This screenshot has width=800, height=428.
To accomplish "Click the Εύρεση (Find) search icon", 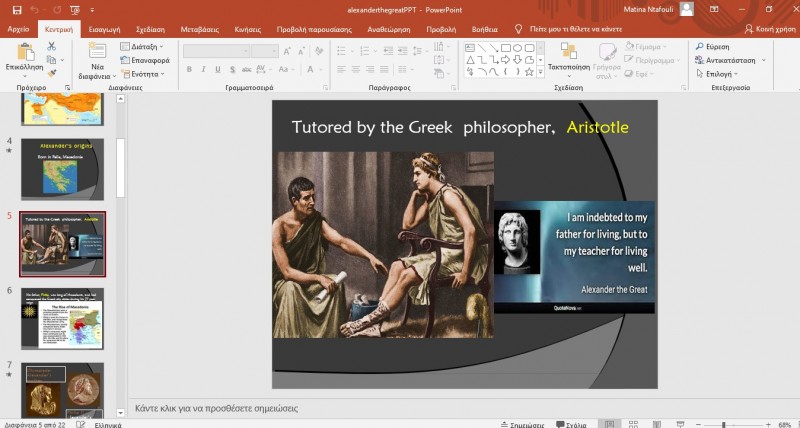I will click(699, 46).
